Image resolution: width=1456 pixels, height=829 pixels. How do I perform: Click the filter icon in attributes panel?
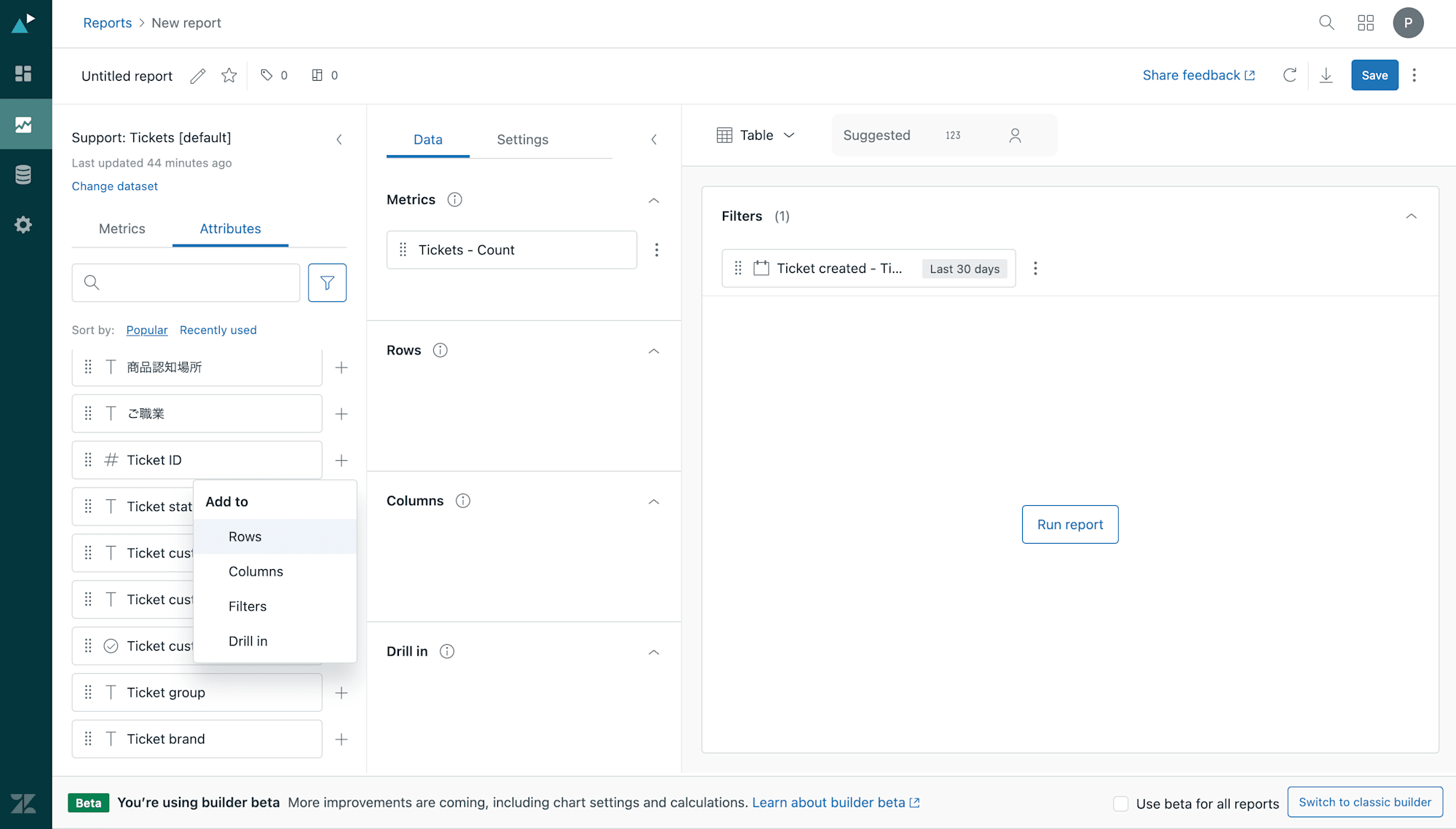point(327,282)
